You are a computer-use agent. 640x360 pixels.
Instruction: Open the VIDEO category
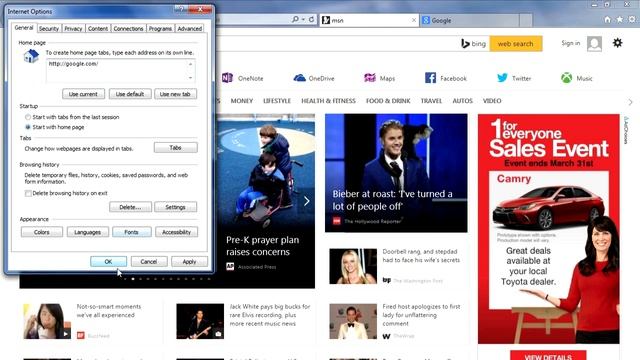pos(492,101)
